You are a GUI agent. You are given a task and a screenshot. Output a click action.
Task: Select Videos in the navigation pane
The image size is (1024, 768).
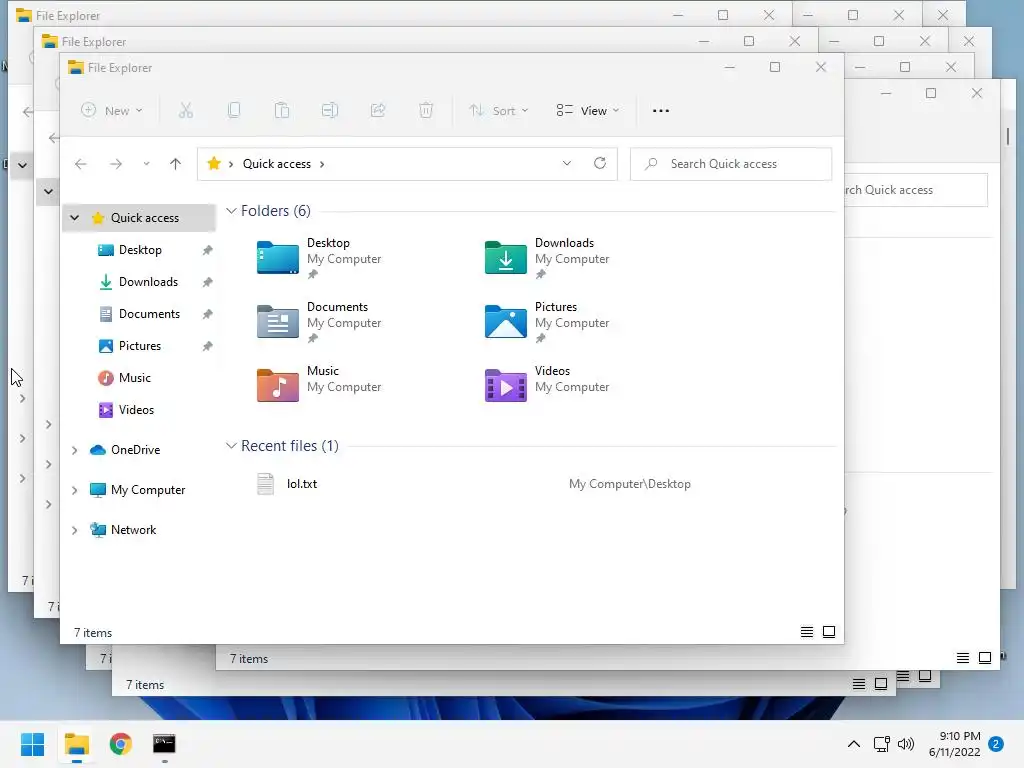(136, 409)
